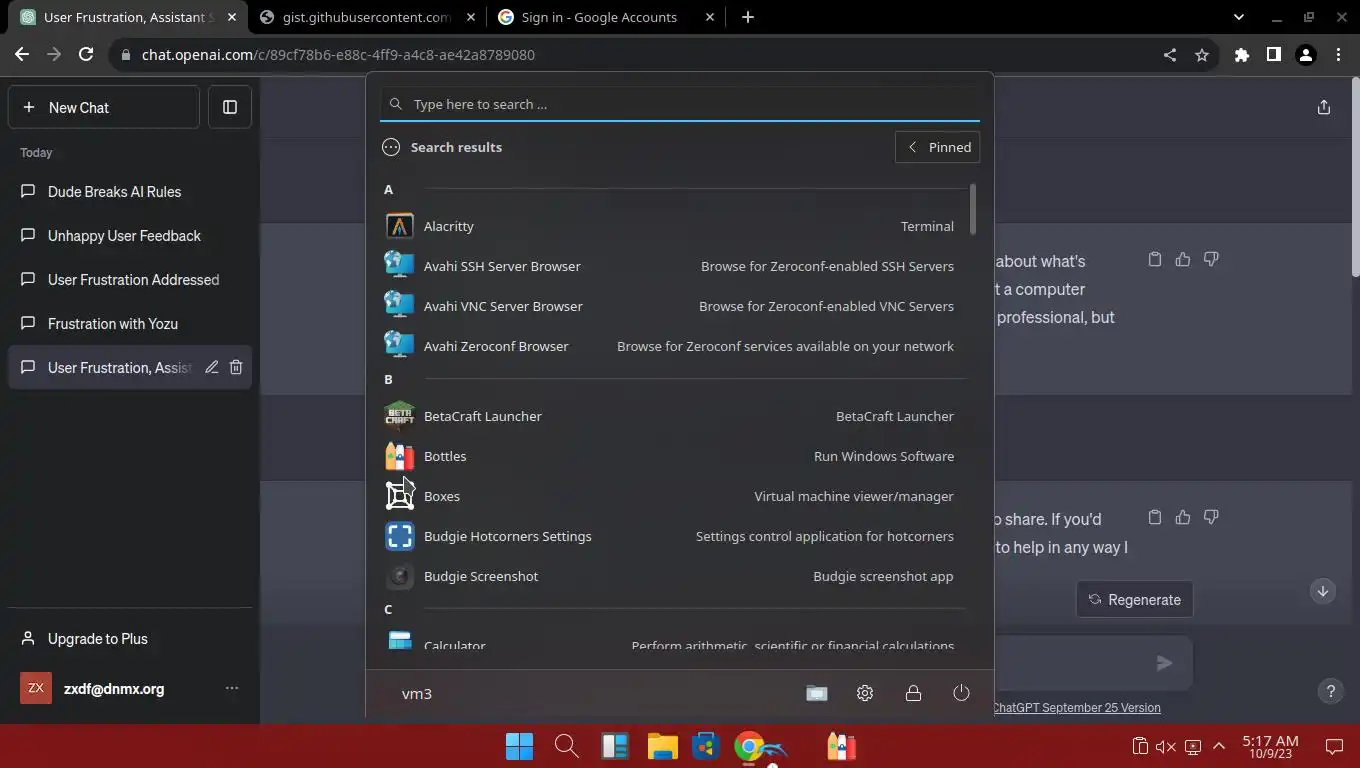Open Avahi Zeroconf Browser entry

[x=669, y=346]
